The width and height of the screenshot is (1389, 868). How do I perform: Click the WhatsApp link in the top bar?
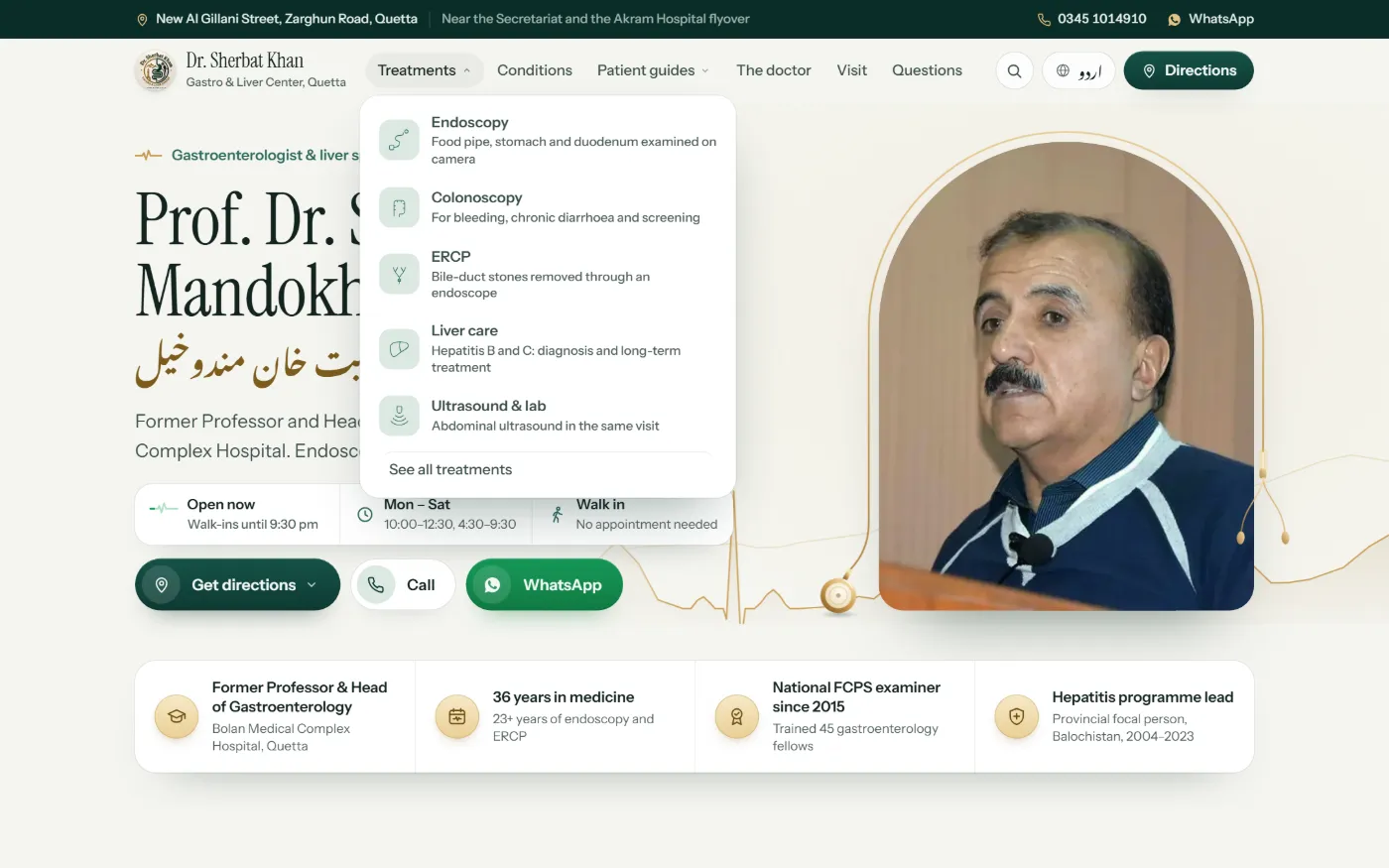coord(1210,19)
